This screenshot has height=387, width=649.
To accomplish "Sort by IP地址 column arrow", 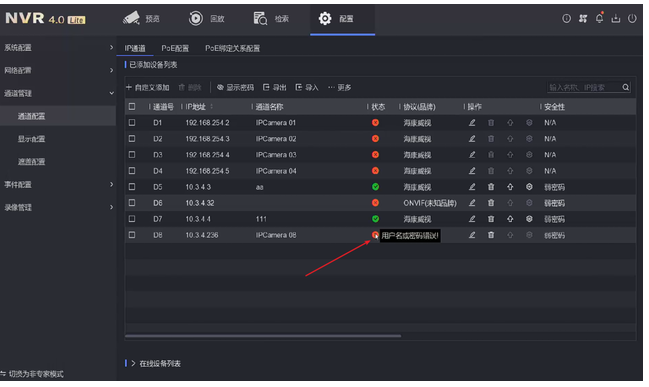I will point(212,107).
